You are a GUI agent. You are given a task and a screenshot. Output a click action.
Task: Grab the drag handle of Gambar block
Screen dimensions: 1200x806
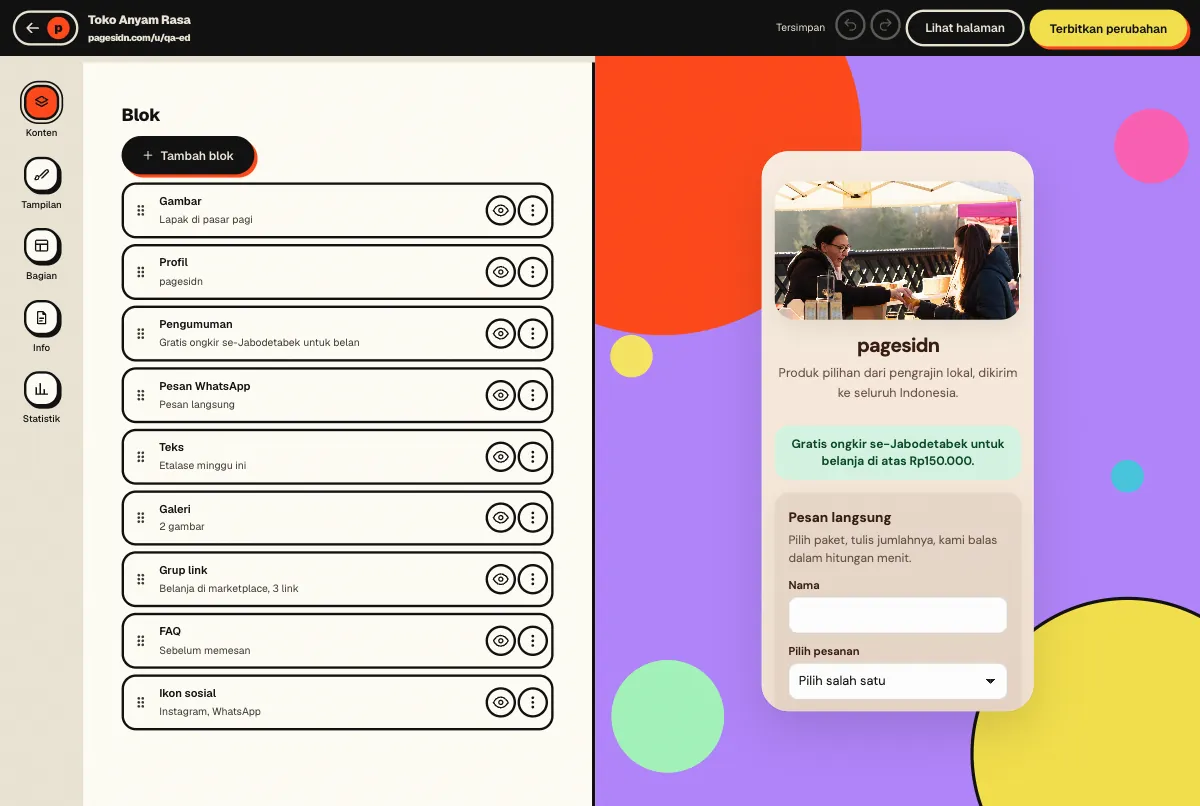pos(140,210)
